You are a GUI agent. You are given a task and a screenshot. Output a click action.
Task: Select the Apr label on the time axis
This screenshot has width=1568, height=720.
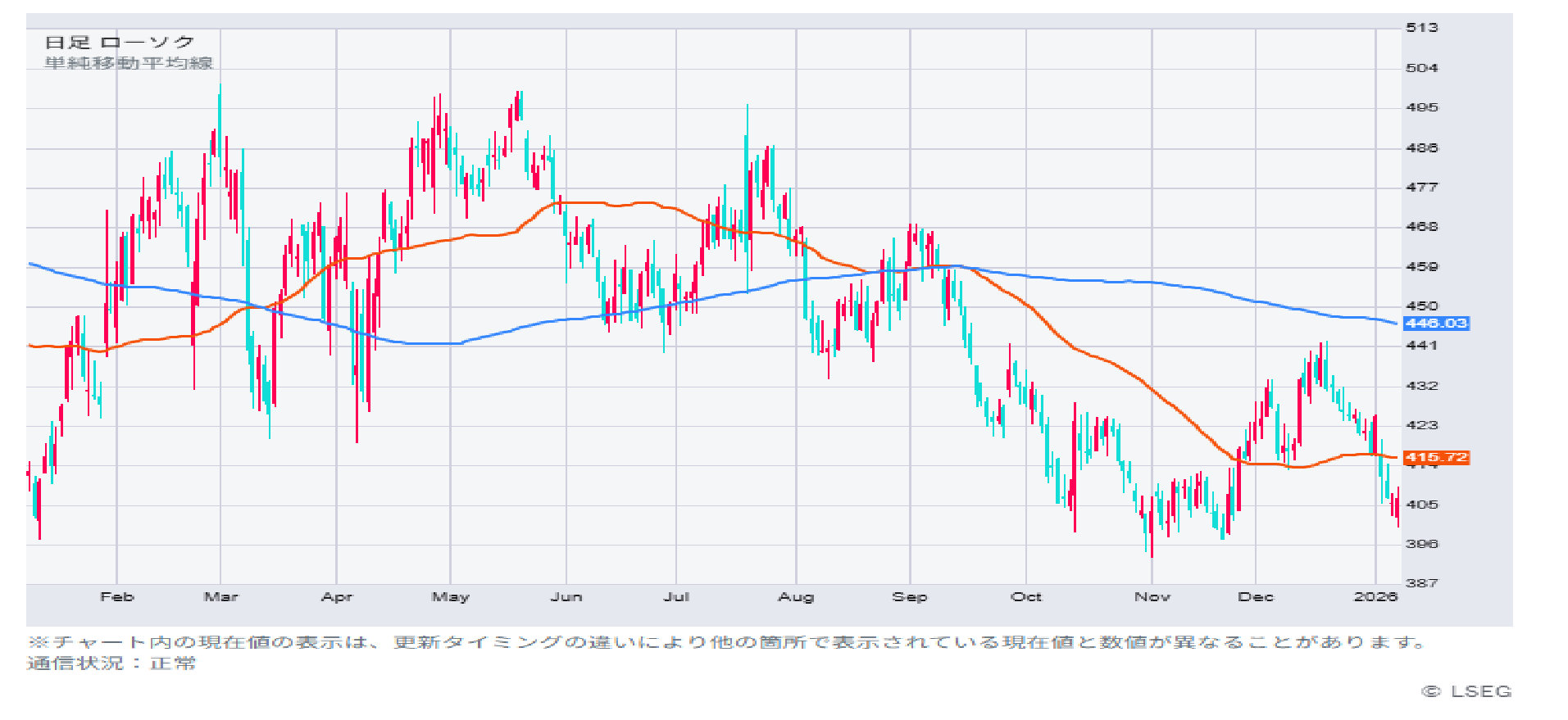click(x=337, y=597)
